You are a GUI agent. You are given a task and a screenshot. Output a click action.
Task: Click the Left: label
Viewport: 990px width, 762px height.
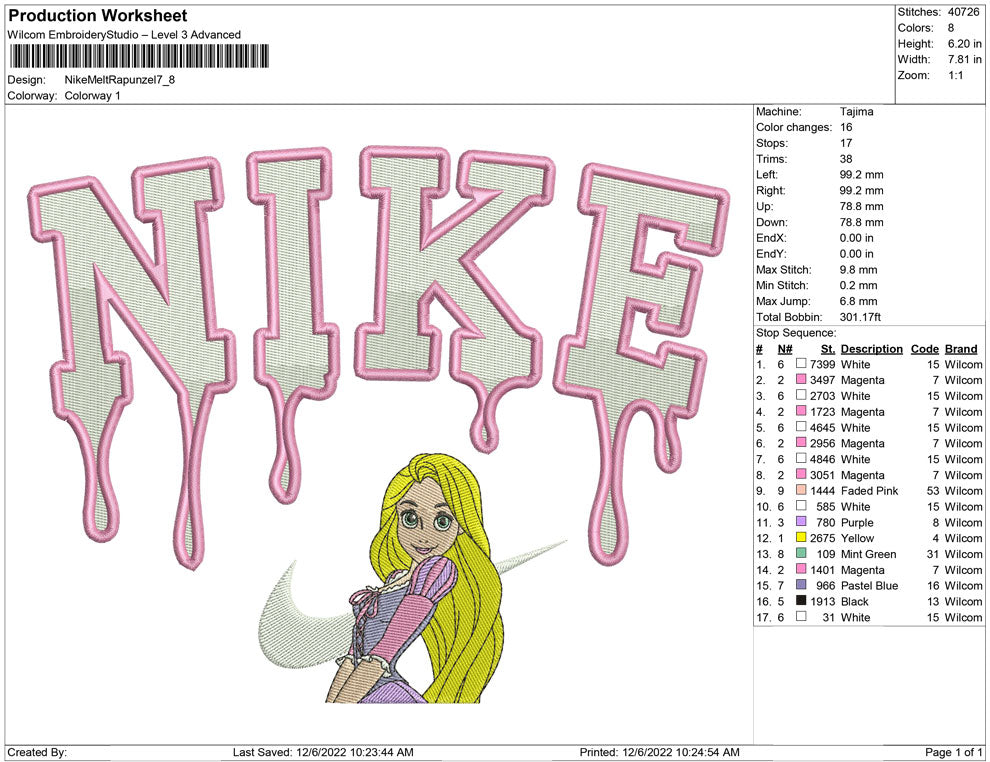766,175
